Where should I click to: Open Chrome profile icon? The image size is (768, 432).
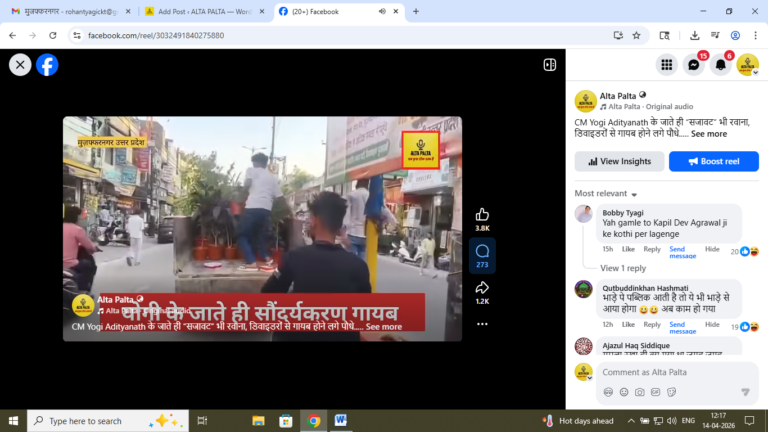pos(735,35)
